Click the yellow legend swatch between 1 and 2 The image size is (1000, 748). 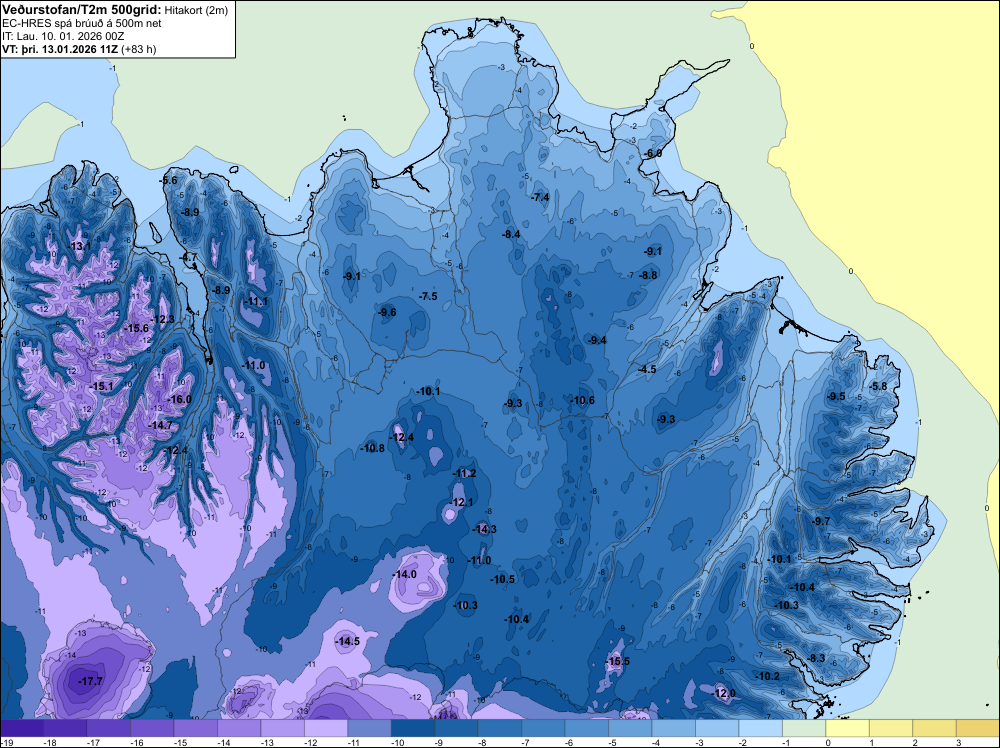[x=891, y=728]
